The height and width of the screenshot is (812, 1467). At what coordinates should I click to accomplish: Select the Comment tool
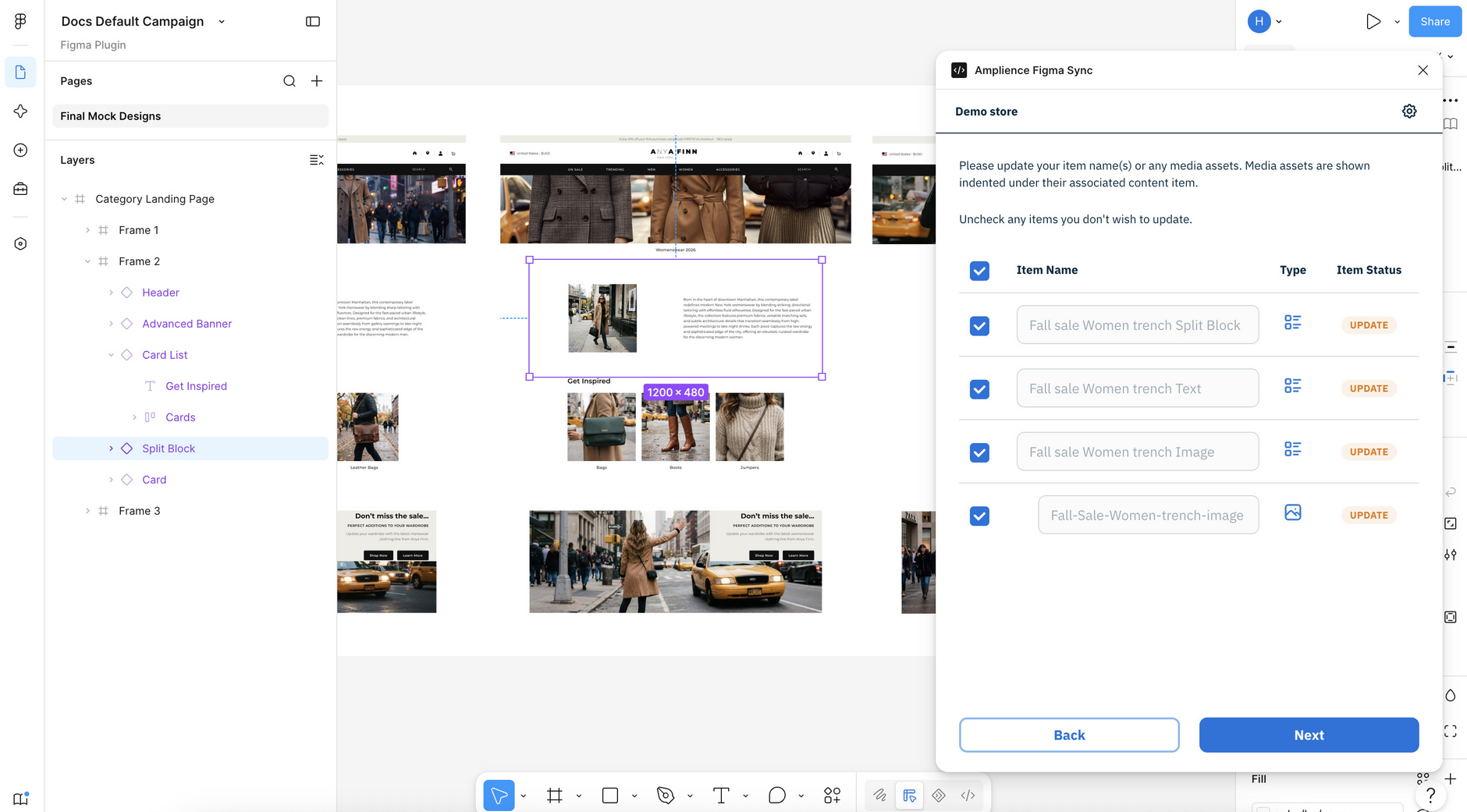[x=776, y=795]
